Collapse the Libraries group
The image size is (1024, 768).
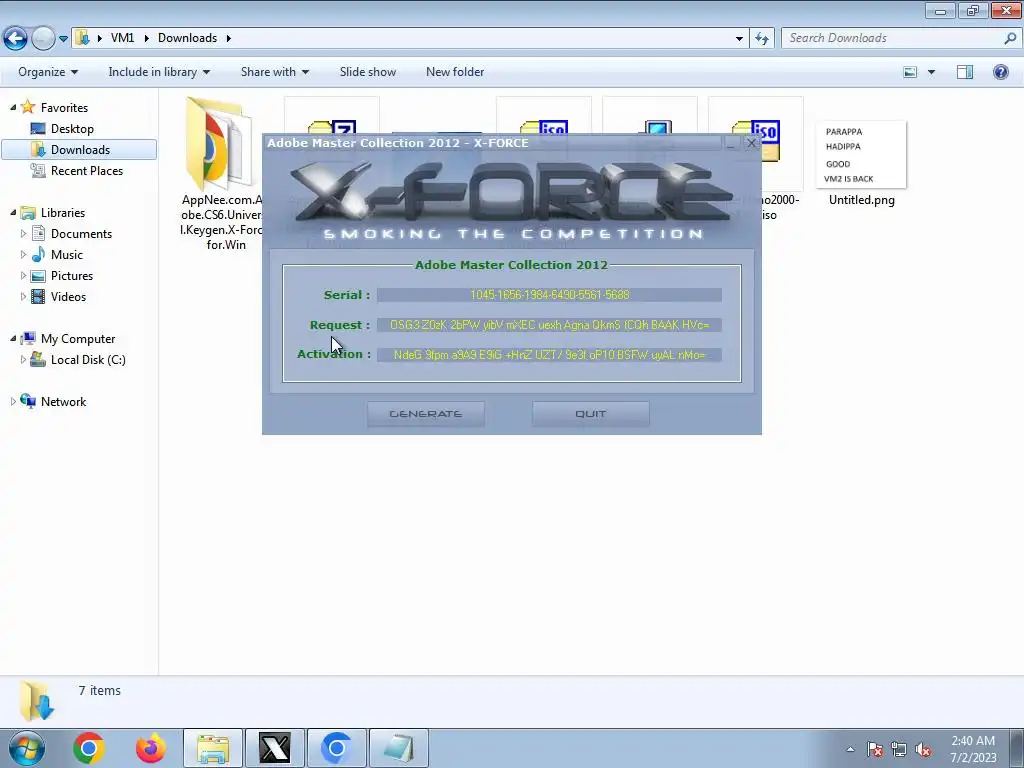[13, 212]
